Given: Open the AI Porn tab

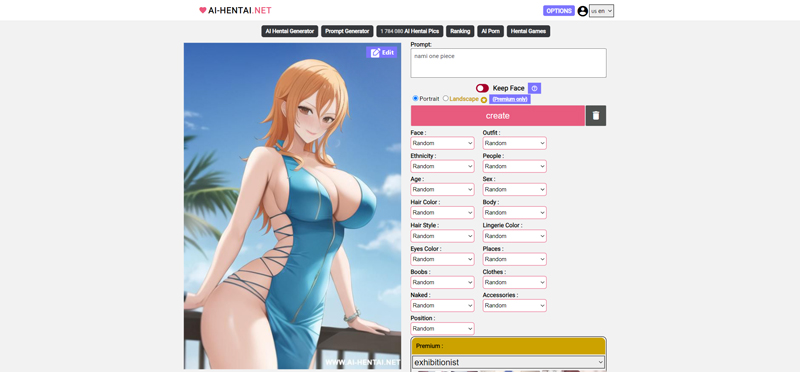Looking at the screenshot, I should 491,31.
